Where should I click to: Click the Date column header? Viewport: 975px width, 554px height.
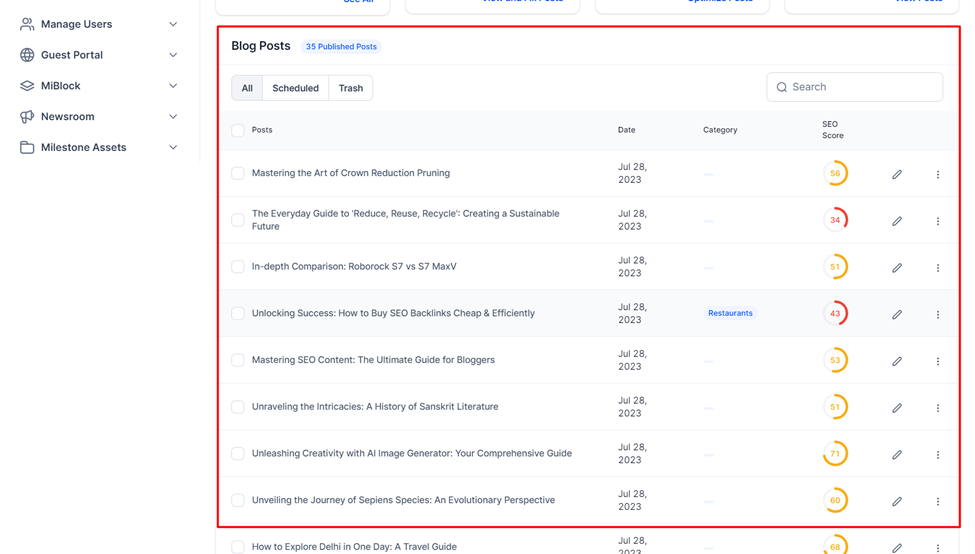click(x=626, y=130)
